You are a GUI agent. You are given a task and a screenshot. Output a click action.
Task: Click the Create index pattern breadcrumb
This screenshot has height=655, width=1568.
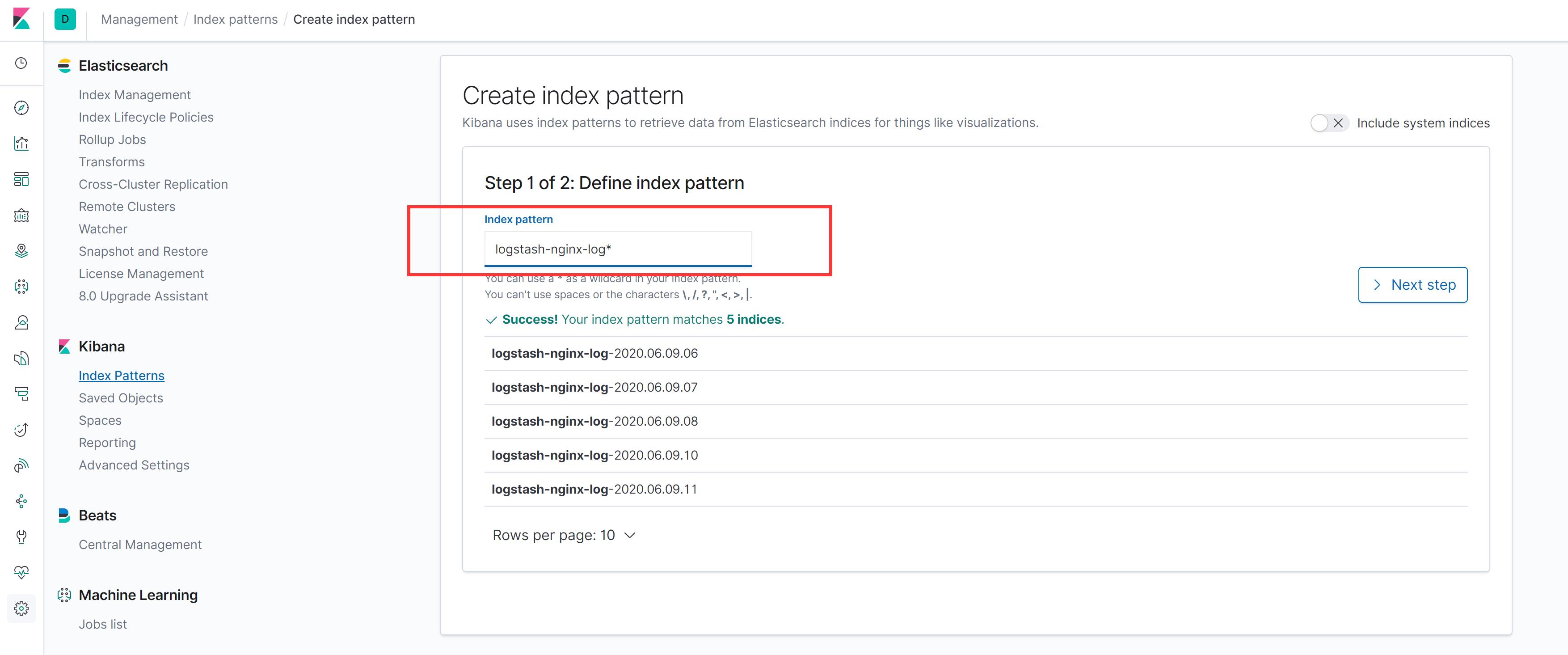pos(354,20)
